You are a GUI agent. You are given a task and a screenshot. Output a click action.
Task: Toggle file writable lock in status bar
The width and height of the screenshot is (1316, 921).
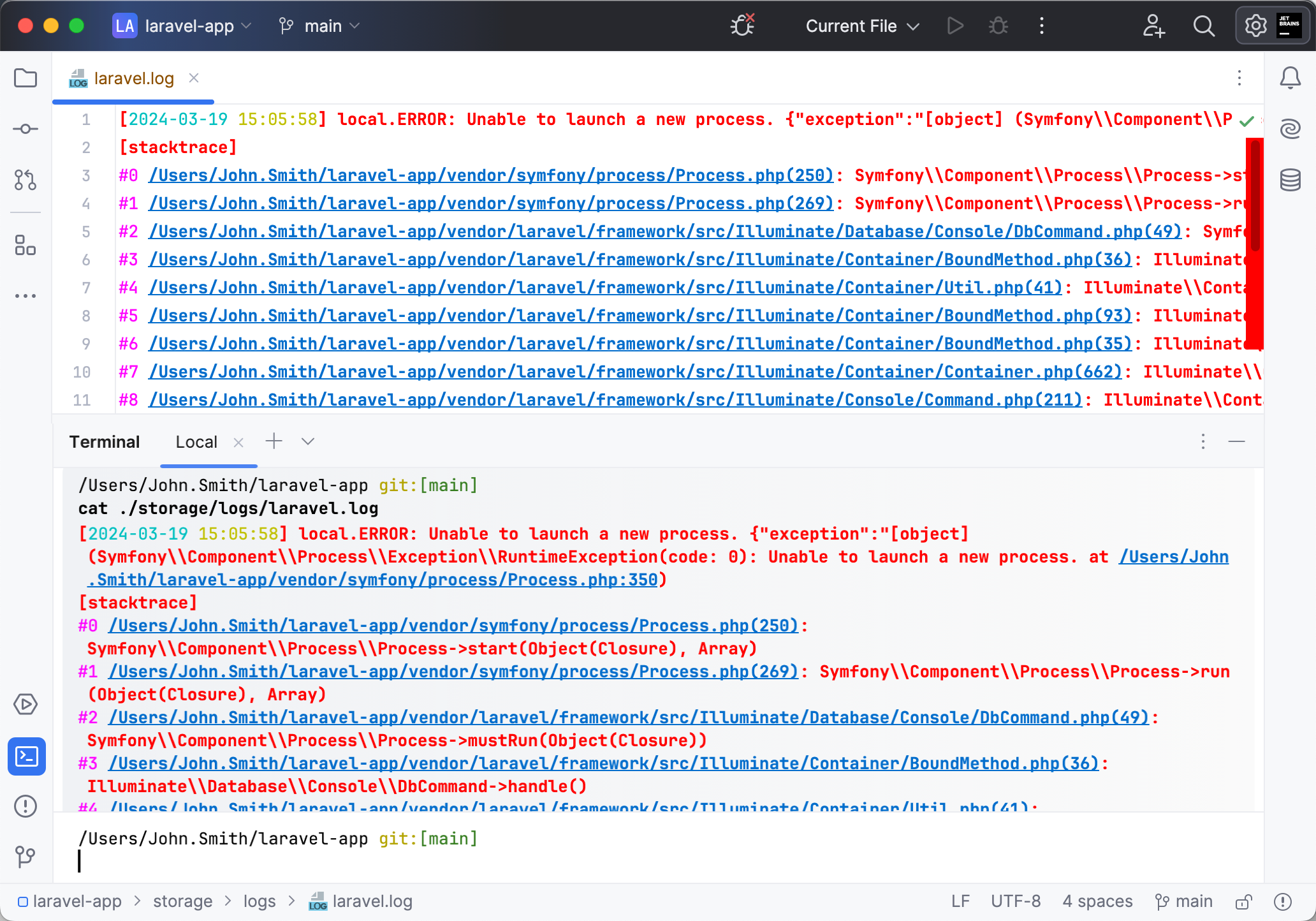pos(1244,901)
